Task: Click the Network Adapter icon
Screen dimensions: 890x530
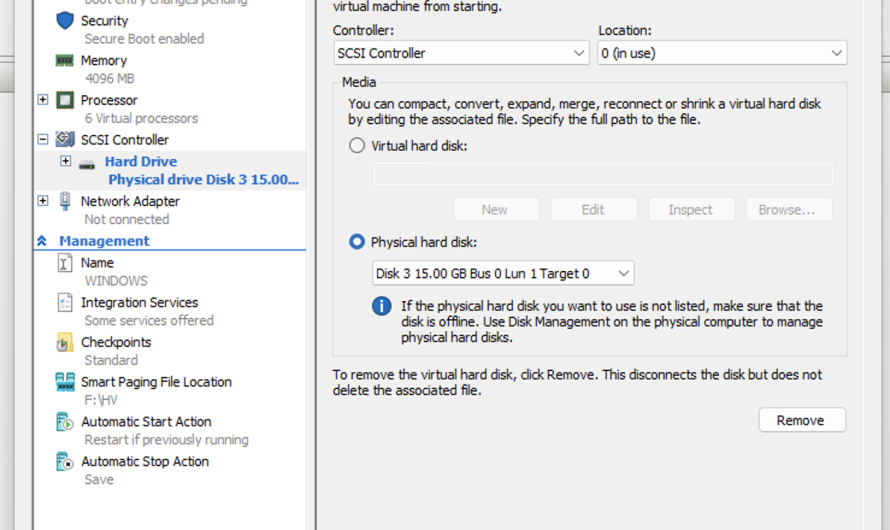Action: tap(65, 201)
